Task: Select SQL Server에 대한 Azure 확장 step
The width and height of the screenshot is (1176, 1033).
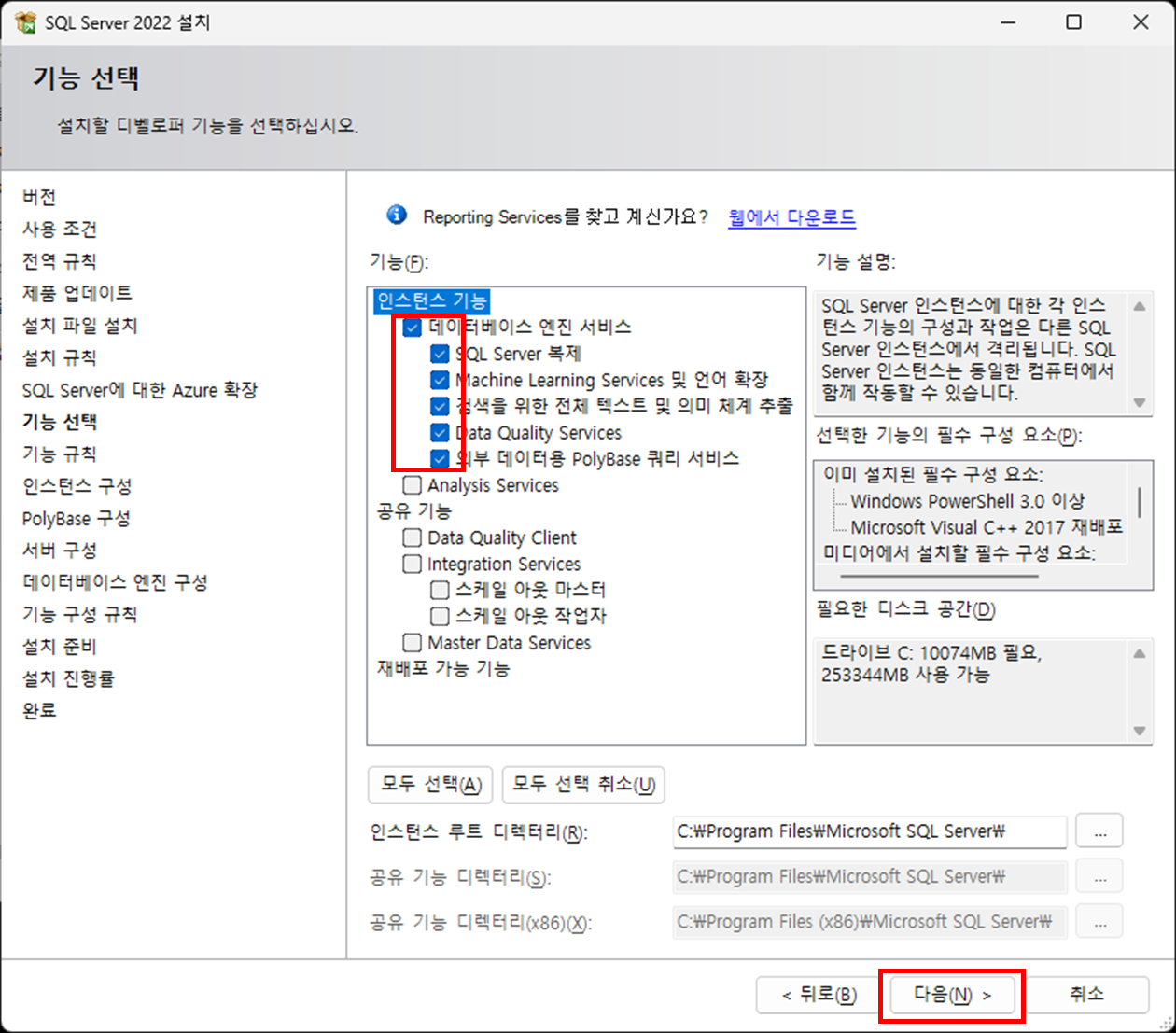Action: coord(140,390)
